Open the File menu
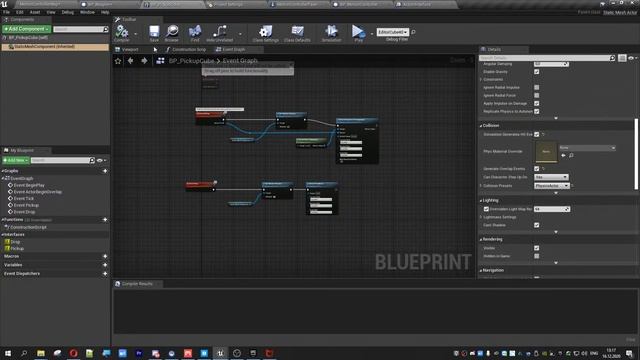The height and width of the screenshot is (360, 640). tap(7, 12)
